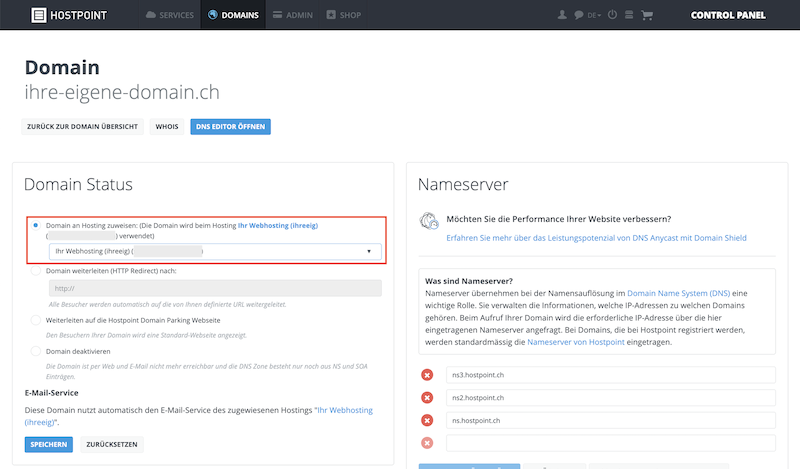
Task: Click the Nameserver heading
Action: click(x=463, y=184)
